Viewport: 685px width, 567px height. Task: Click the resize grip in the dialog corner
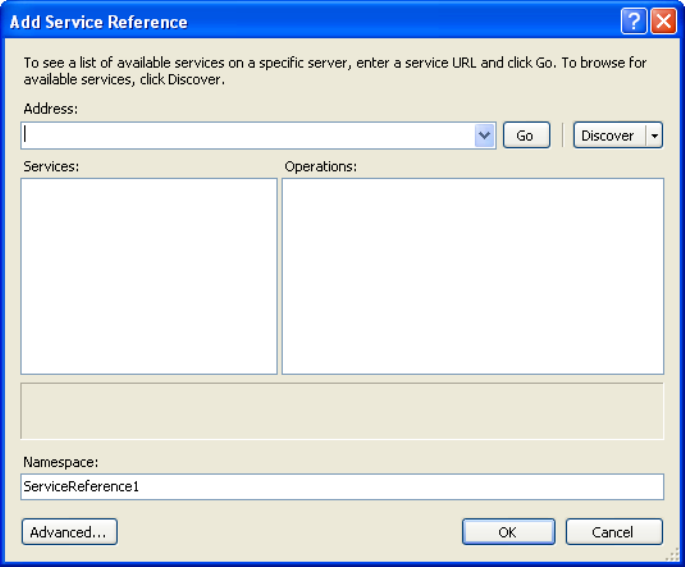pyautogui.click(x=673, y=554)
